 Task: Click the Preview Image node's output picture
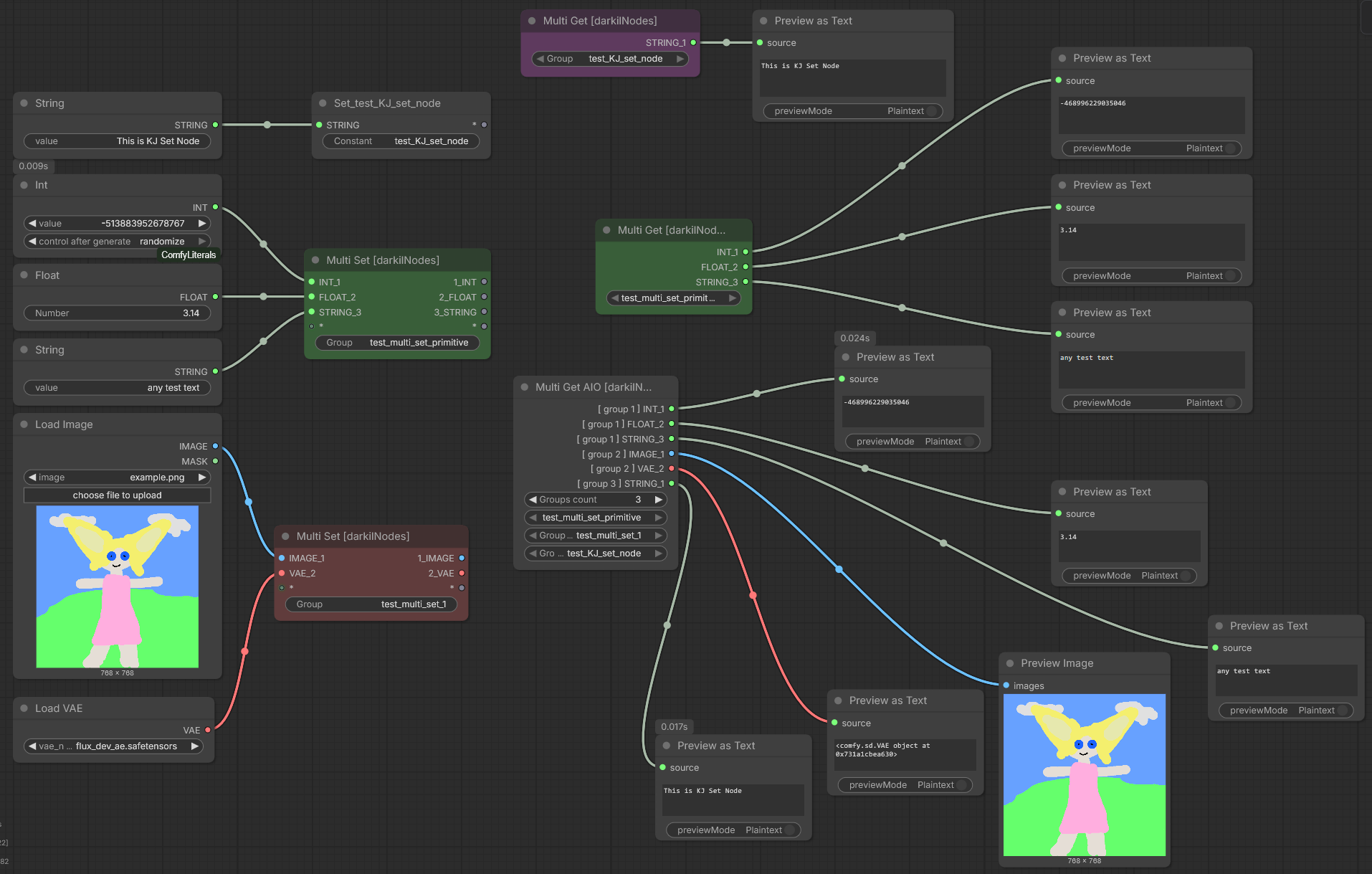tap(1085, 775)
